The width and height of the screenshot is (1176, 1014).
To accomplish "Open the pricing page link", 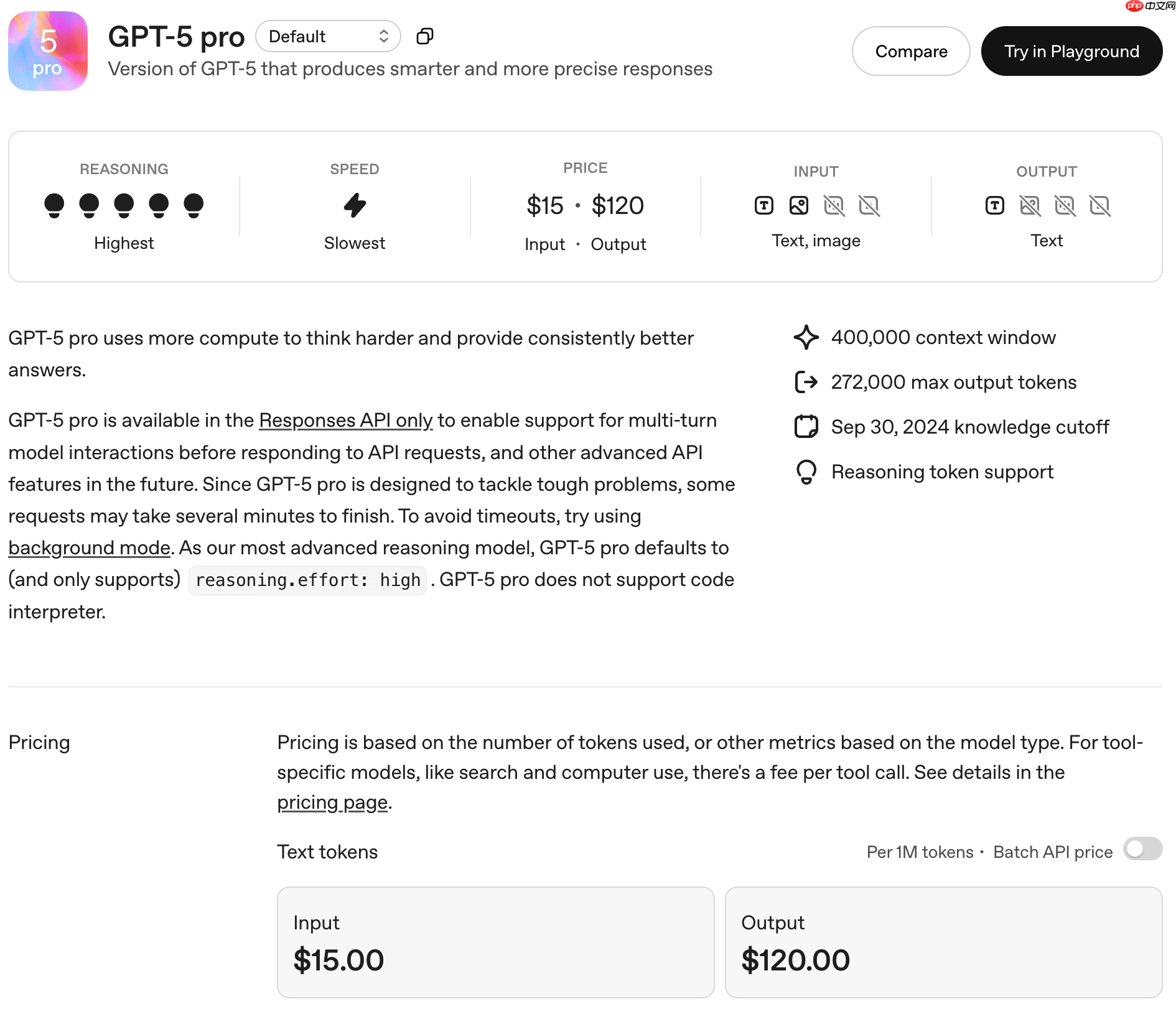I will tap(332, 802).
